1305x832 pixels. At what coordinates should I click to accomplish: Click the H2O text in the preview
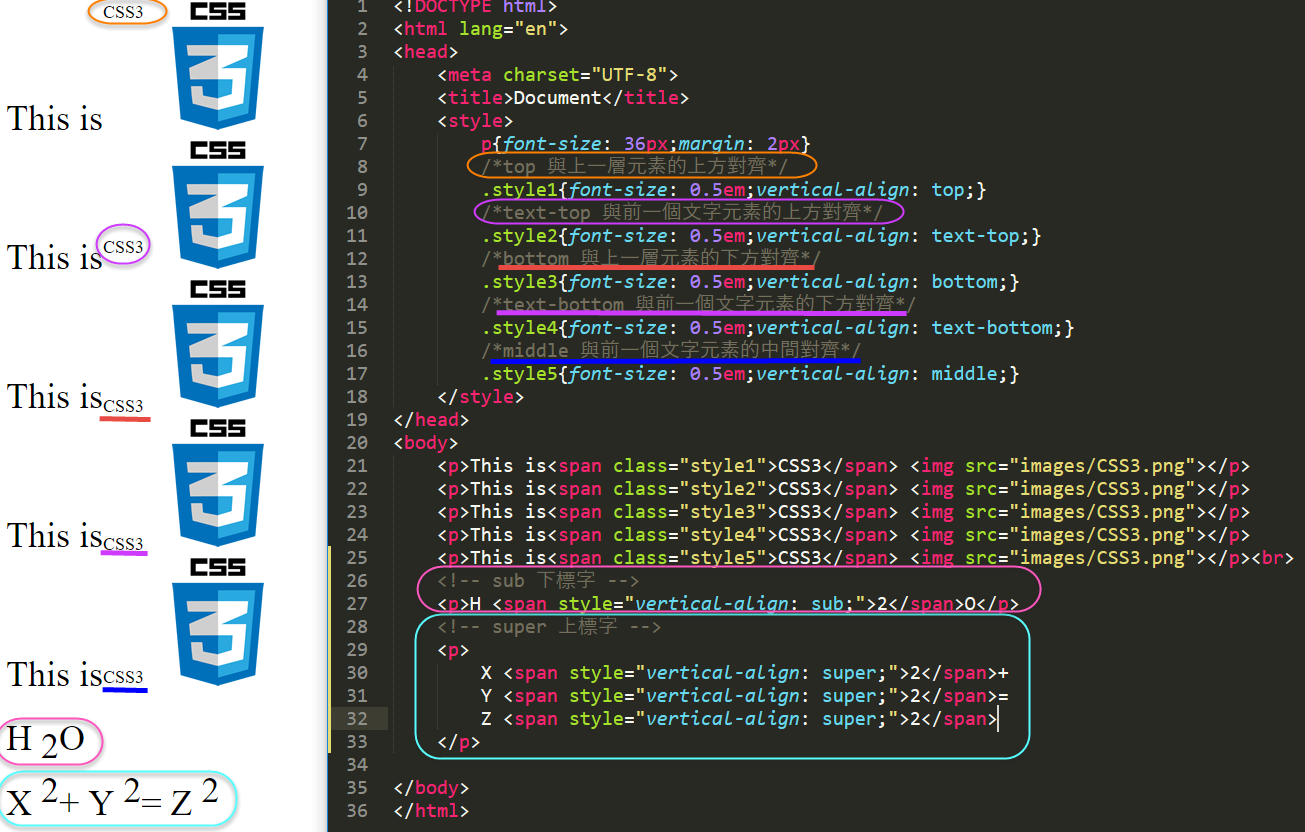pos(45,741)
